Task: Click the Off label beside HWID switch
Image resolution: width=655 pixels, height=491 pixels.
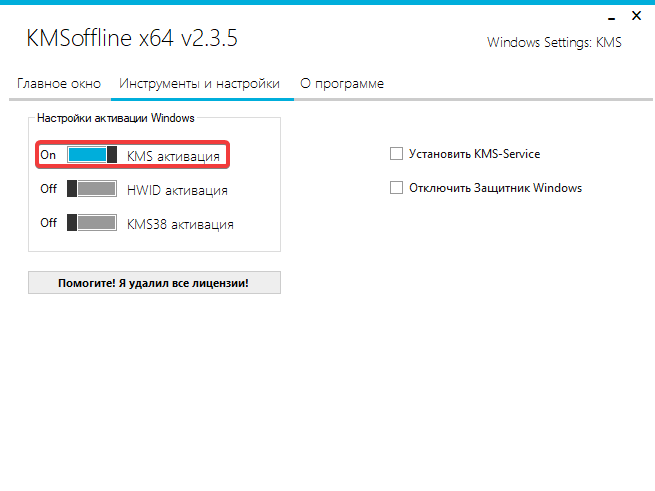Action: tap(48, 189)
